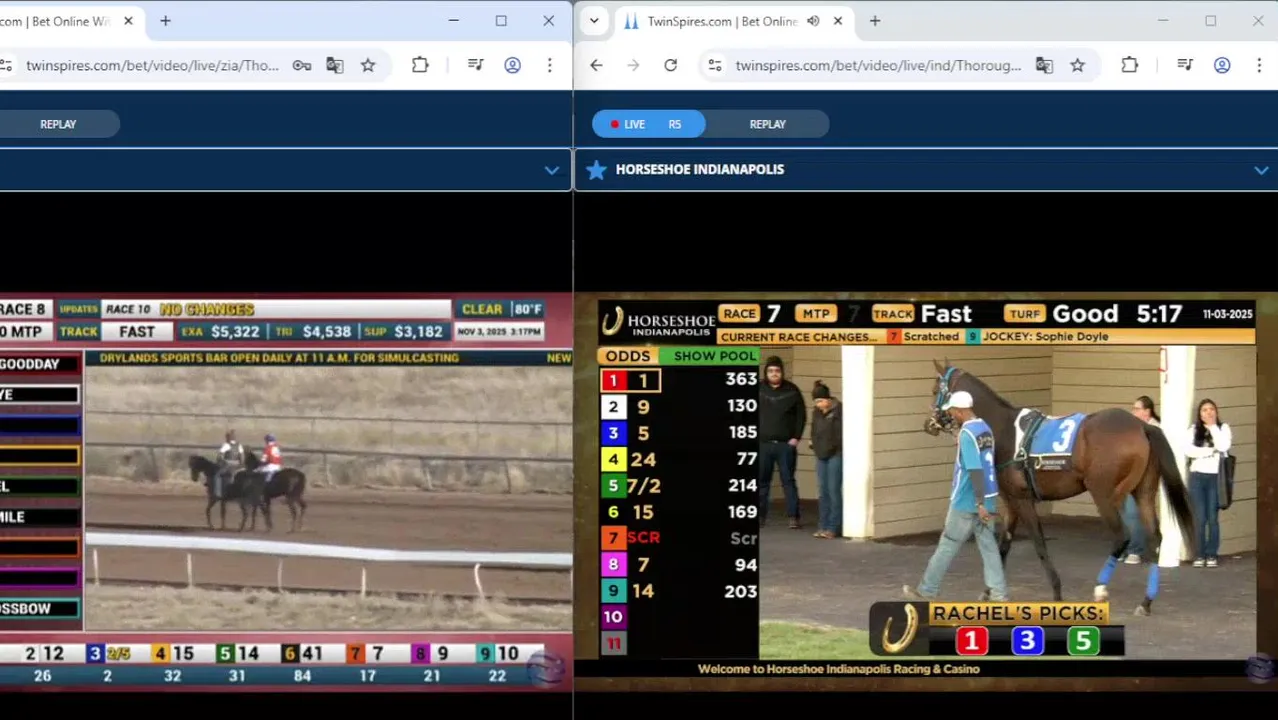
Task: Click translate icon in left window address bar
Action: [x=334, y=65]
